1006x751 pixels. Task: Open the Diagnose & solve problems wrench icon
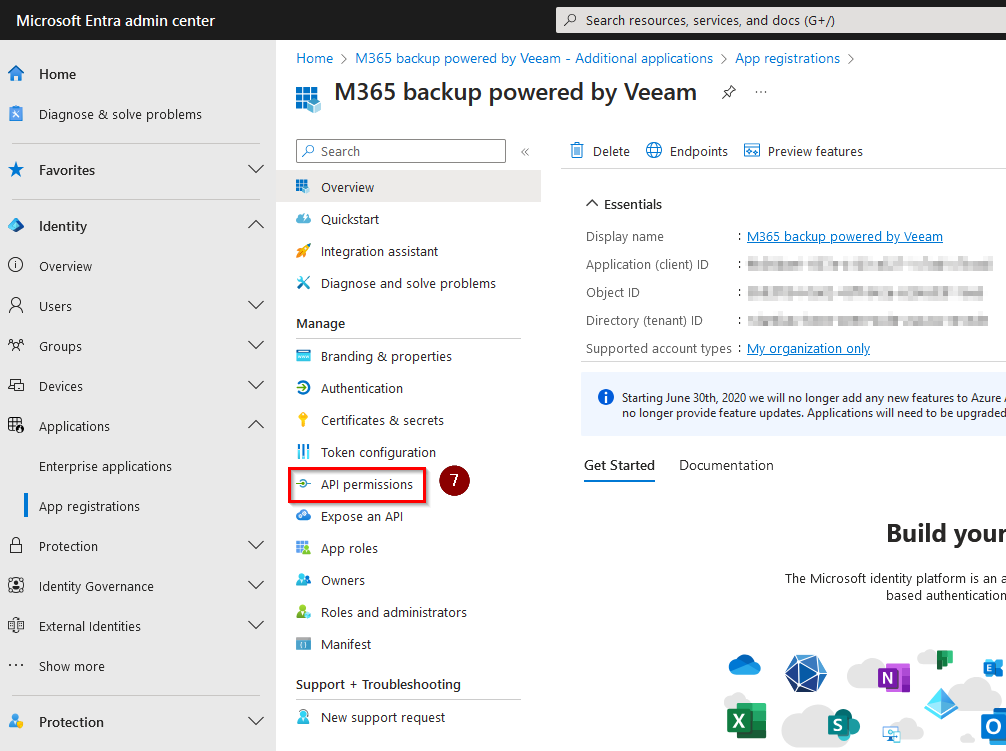pyautogui.click(x=16, y=114)
